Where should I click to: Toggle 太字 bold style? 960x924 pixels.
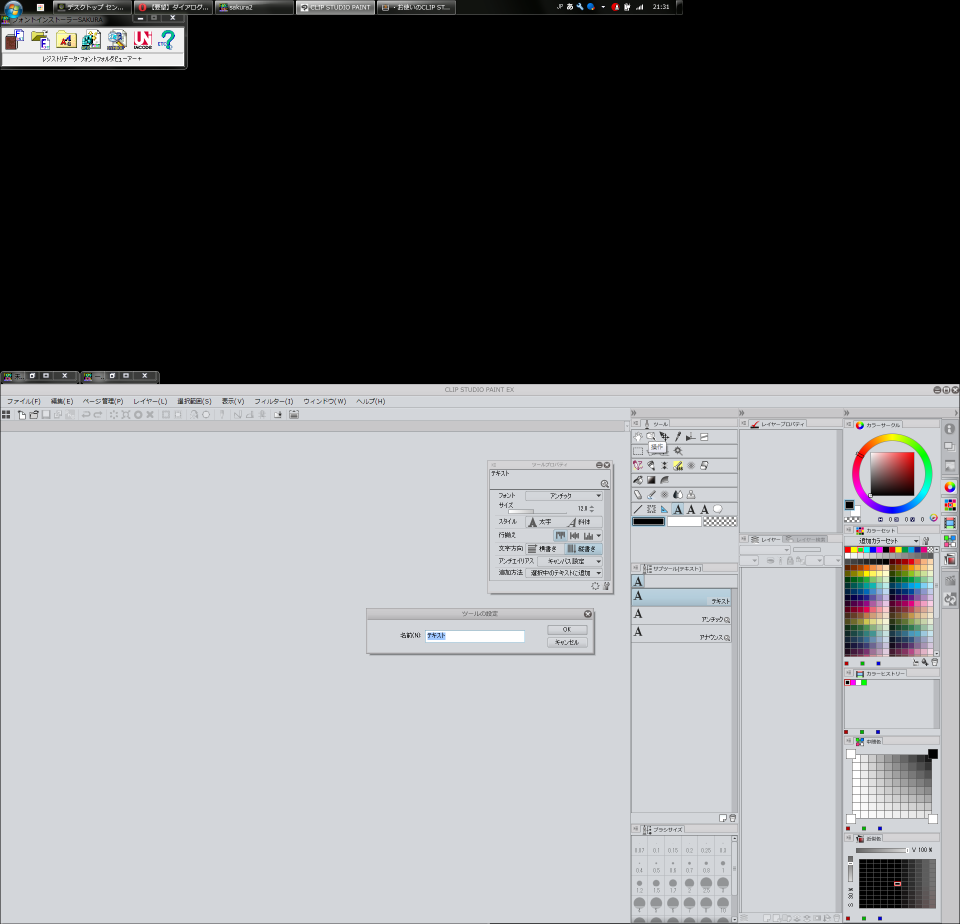[540, 522]
